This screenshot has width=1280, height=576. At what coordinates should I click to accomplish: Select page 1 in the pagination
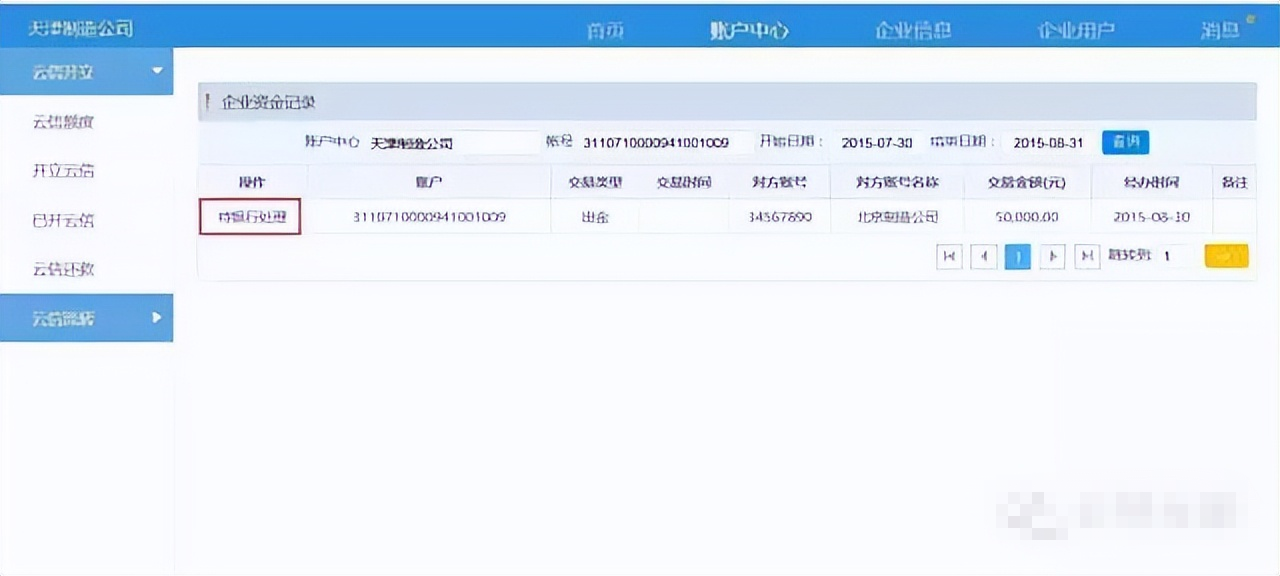click(x=1017, y=257)
